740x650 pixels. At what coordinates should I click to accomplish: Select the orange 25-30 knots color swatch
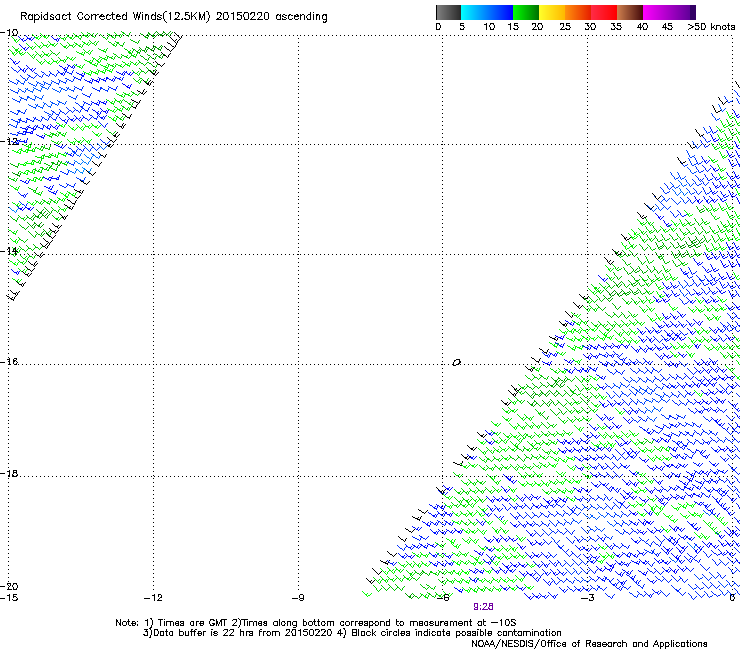point(578,12)
